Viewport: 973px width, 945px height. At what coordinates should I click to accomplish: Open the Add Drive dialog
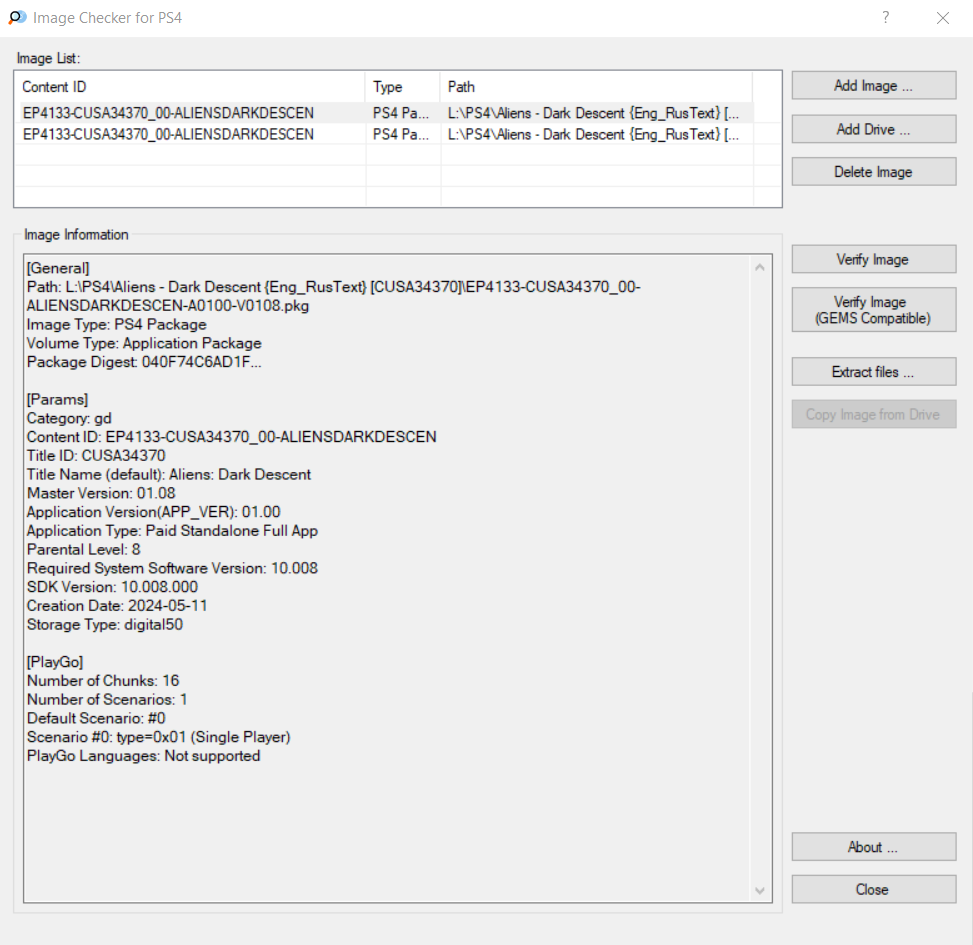coord(873,129)
